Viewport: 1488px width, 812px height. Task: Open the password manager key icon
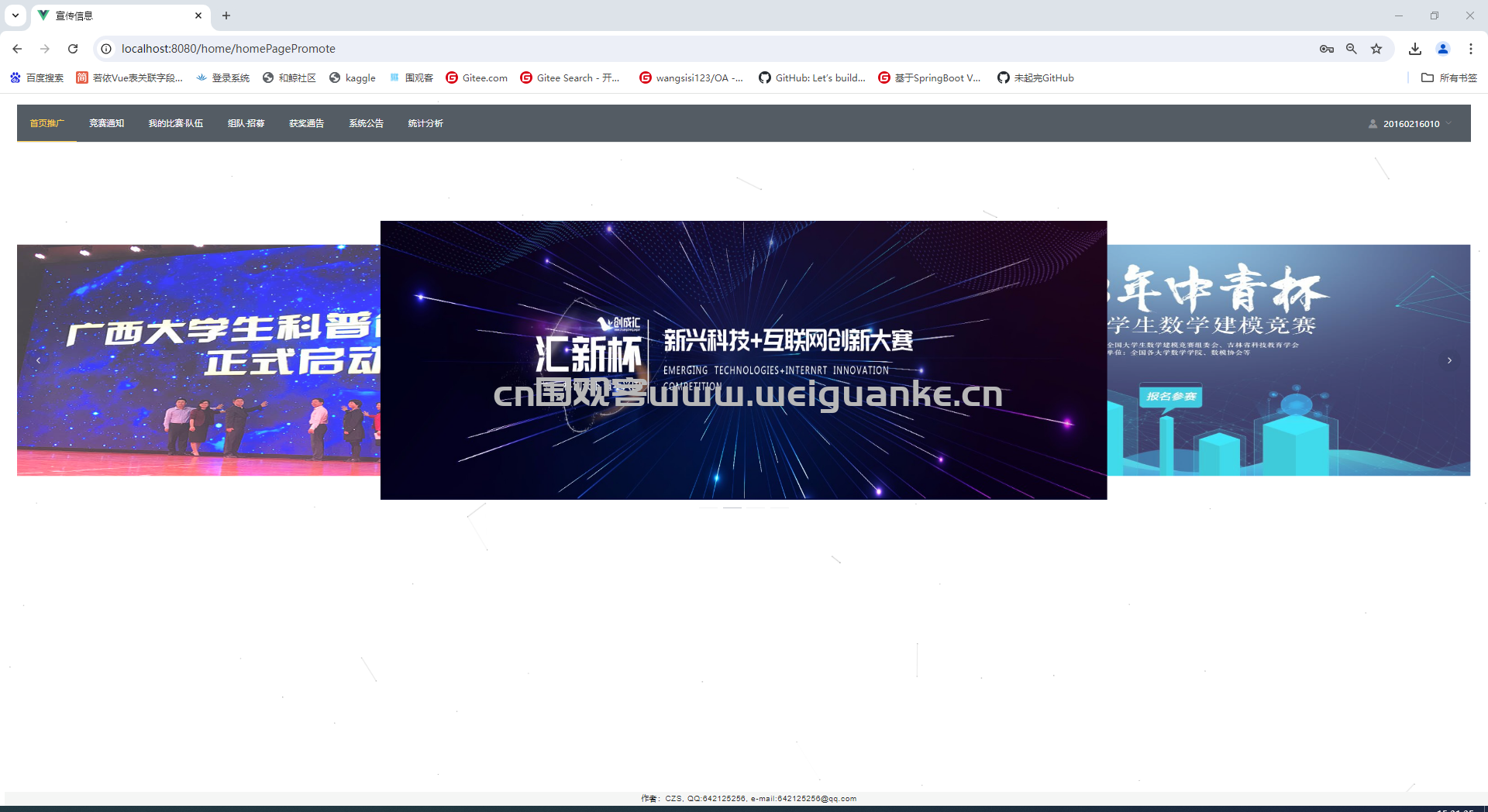tap(1326, 49)
